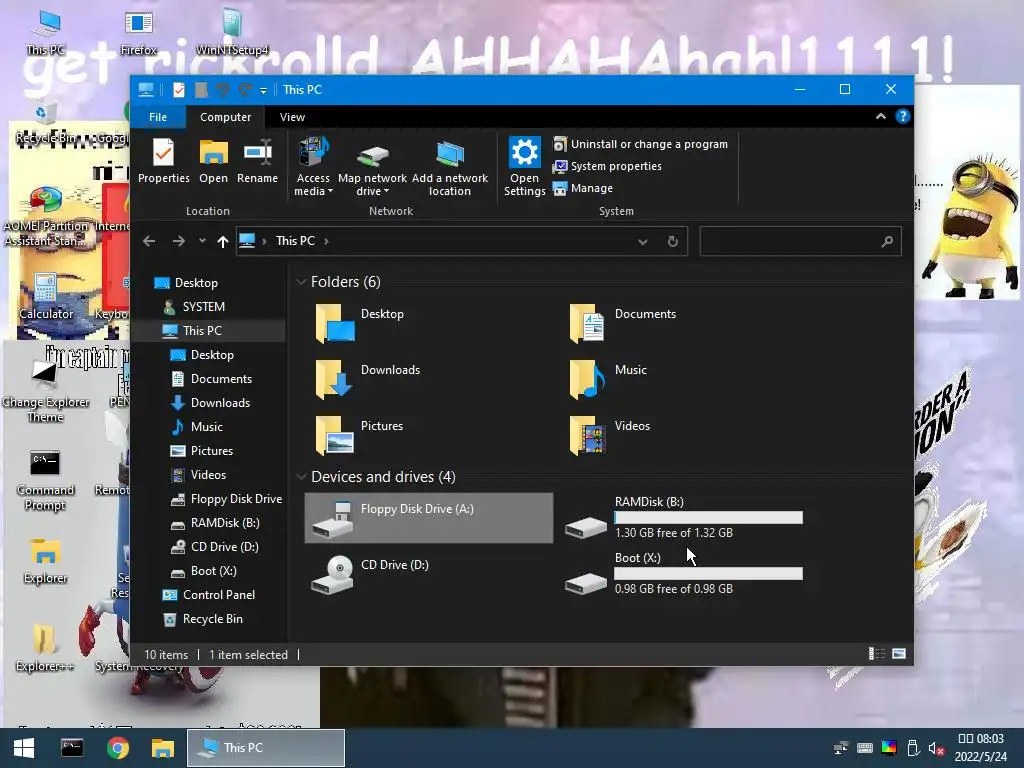
Task: Click the blue Help question icon
Action: pos(903,116)
